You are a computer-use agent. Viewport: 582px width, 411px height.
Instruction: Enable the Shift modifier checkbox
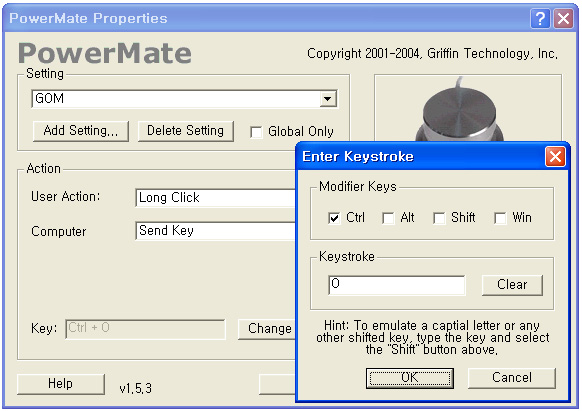(439, 218)
